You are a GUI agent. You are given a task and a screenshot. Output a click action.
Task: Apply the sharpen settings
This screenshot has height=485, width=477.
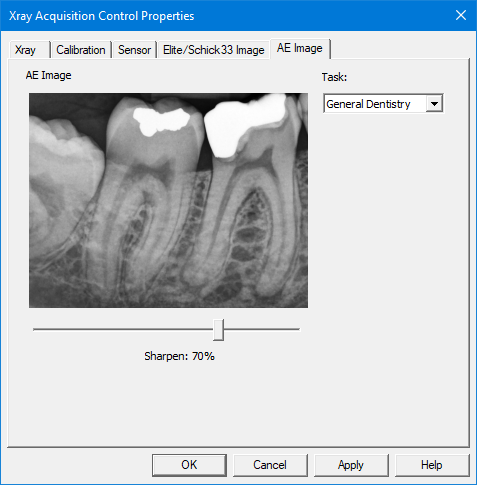[x=351, y=465]
